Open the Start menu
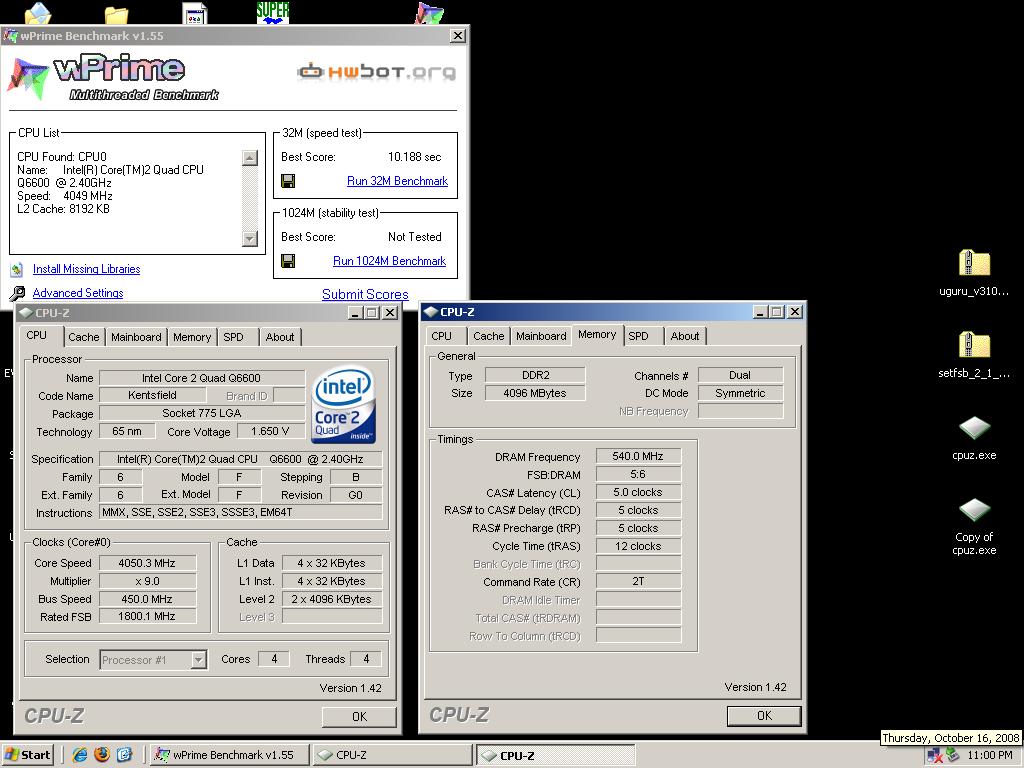This screenshot has width=1024, height=768. 27,755
